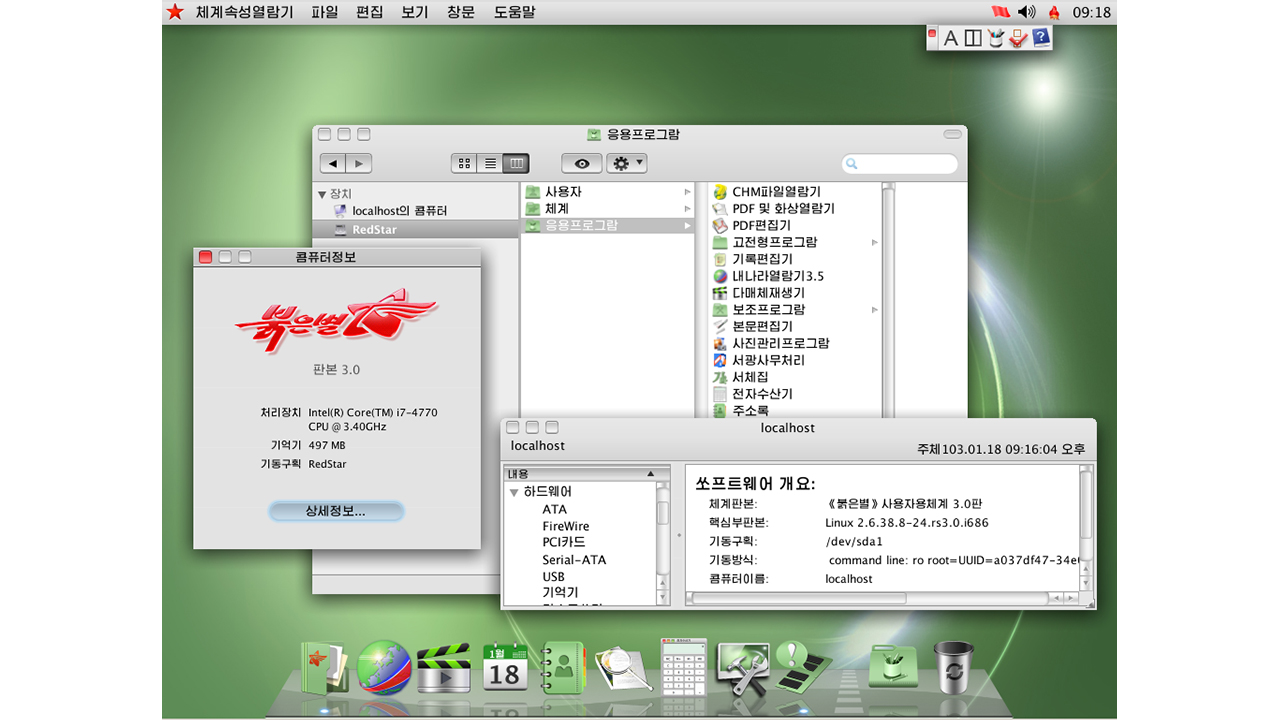Switch file browser to list view
This screenshot has width=1280, height=720.
pyautogui.click(x=490, y=163)
